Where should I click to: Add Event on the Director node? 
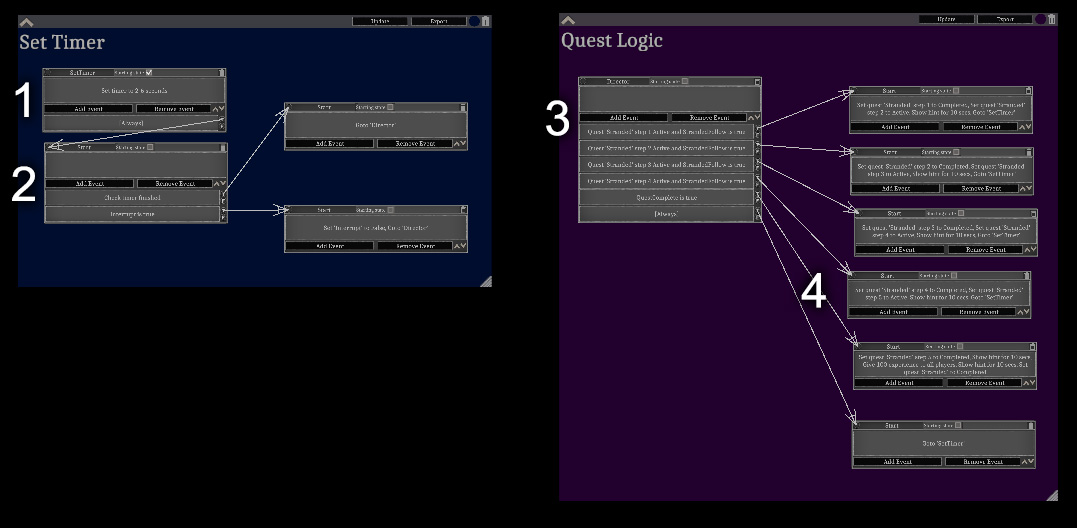[624, 117]
